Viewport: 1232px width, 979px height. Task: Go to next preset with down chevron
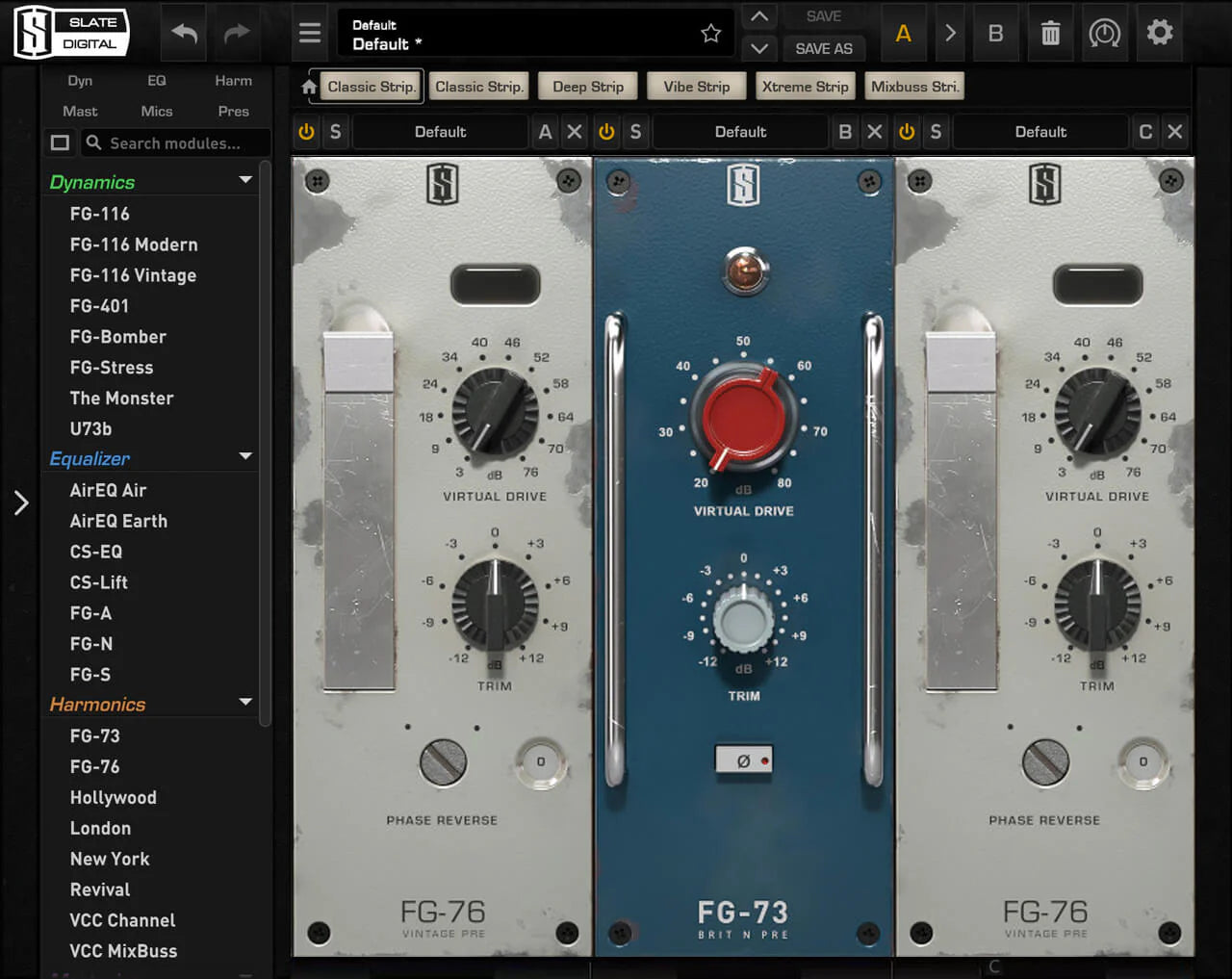point(759,48)
